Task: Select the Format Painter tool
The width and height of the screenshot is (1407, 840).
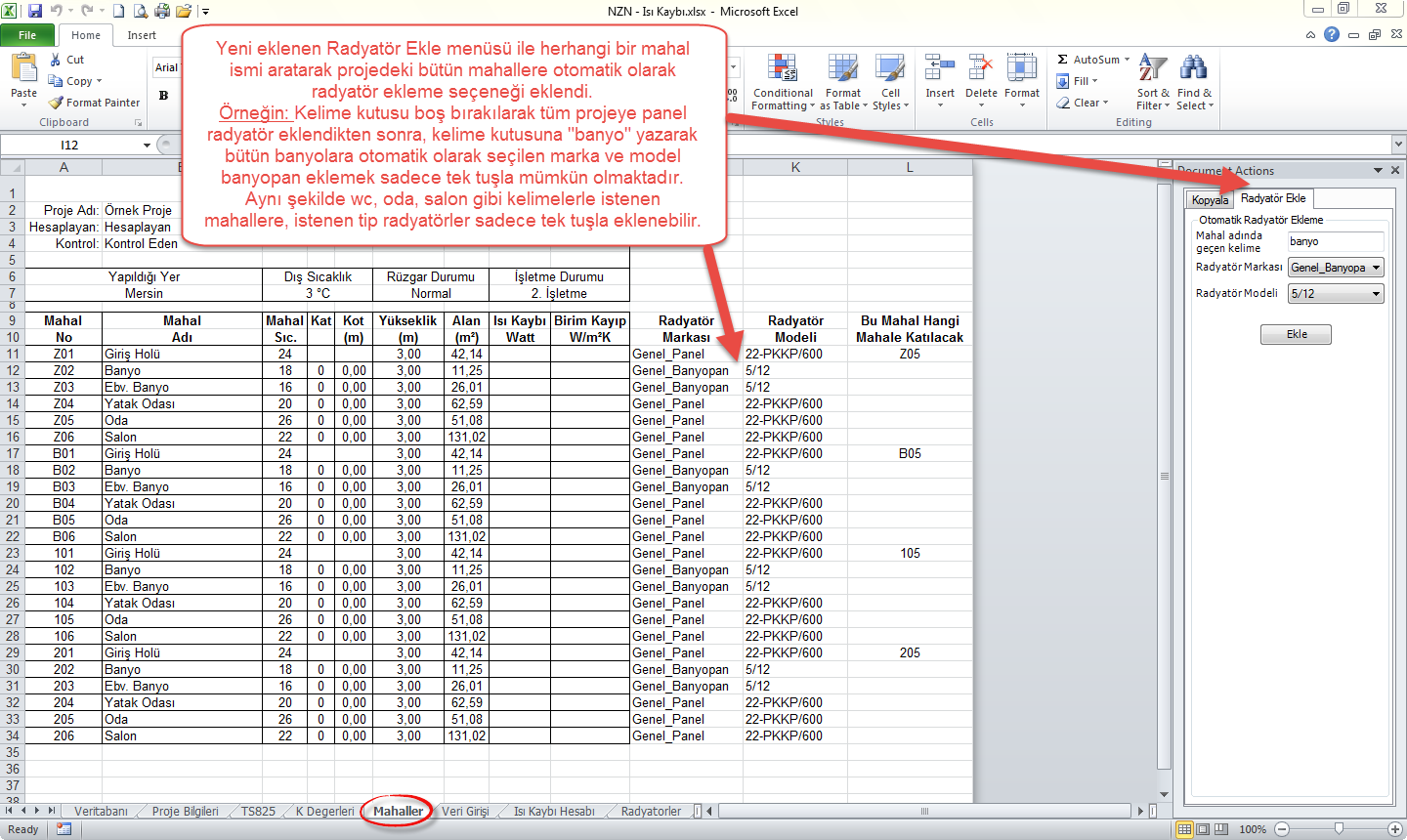Action: pos(94,103)
